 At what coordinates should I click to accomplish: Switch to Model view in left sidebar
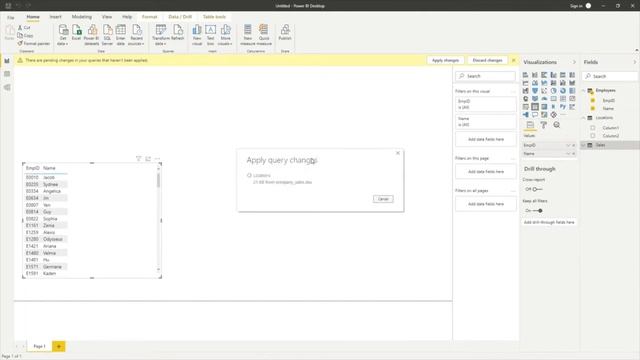[x=7, y=87]
